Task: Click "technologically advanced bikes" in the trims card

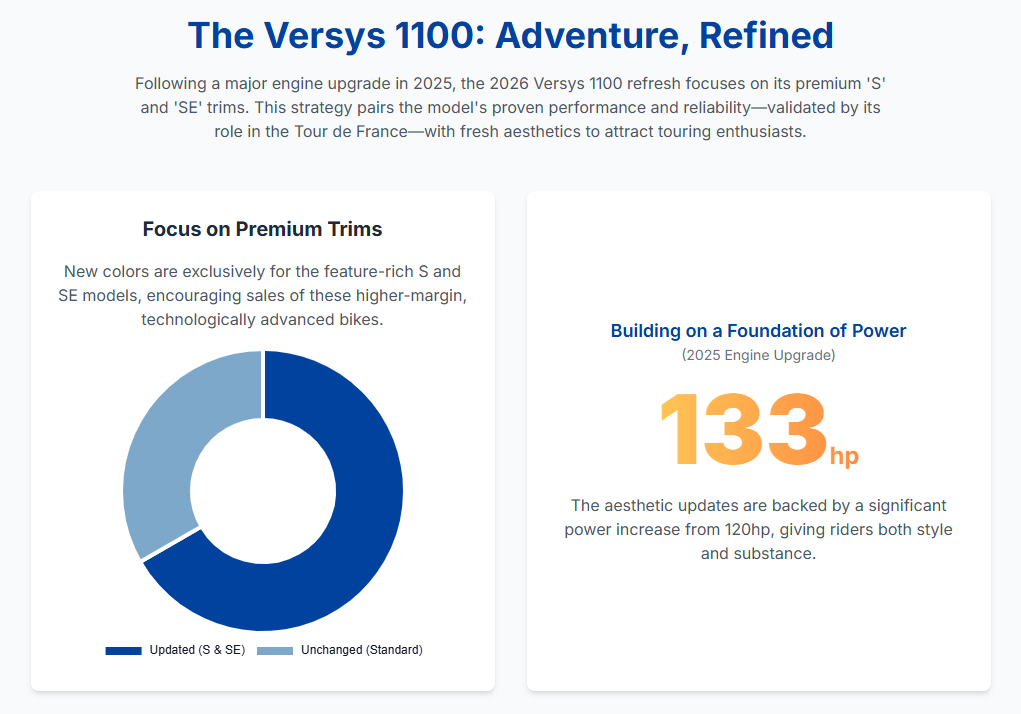Action: [262, 320]
